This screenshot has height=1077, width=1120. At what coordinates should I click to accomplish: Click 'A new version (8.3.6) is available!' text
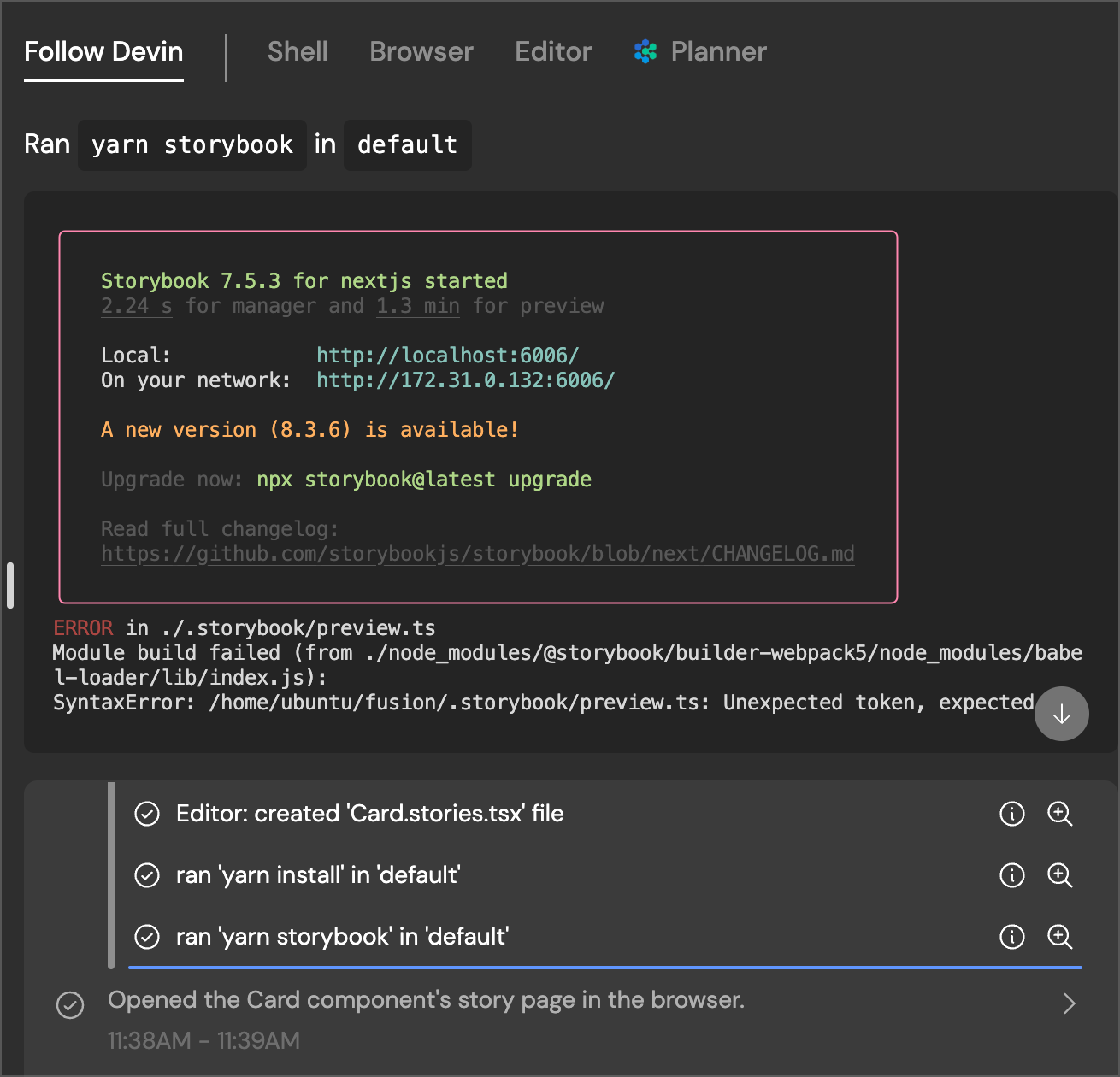309,430
